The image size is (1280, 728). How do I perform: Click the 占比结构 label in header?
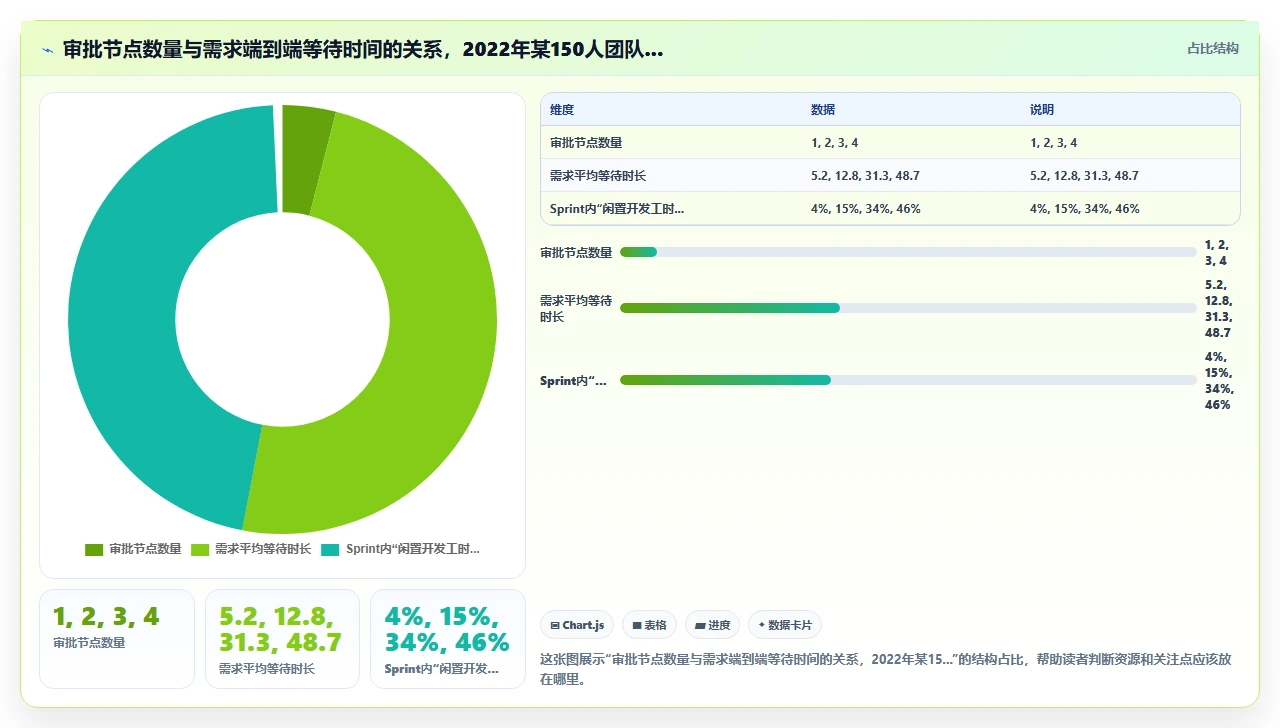1212,48
